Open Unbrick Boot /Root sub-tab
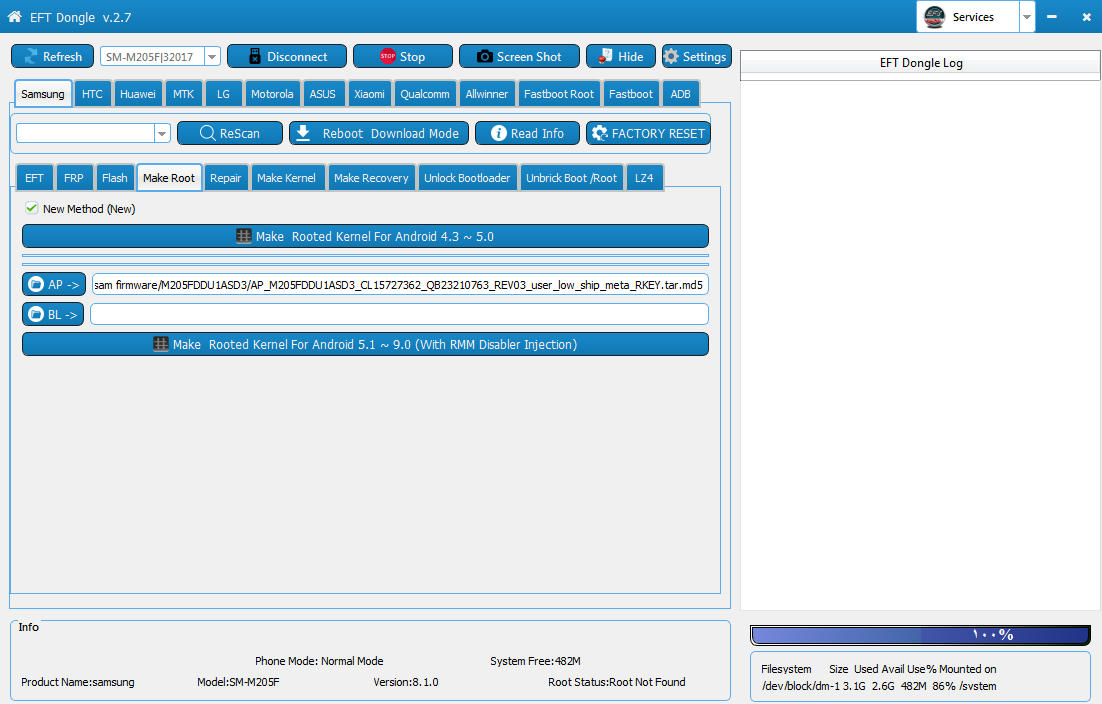 click(571, 178)
